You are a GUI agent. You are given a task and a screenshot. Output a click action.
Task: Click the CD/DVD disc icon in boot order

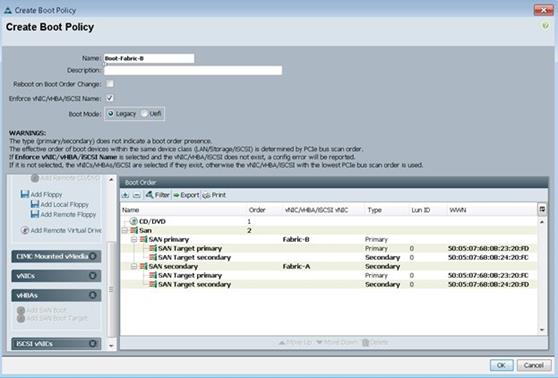(133, 221)
